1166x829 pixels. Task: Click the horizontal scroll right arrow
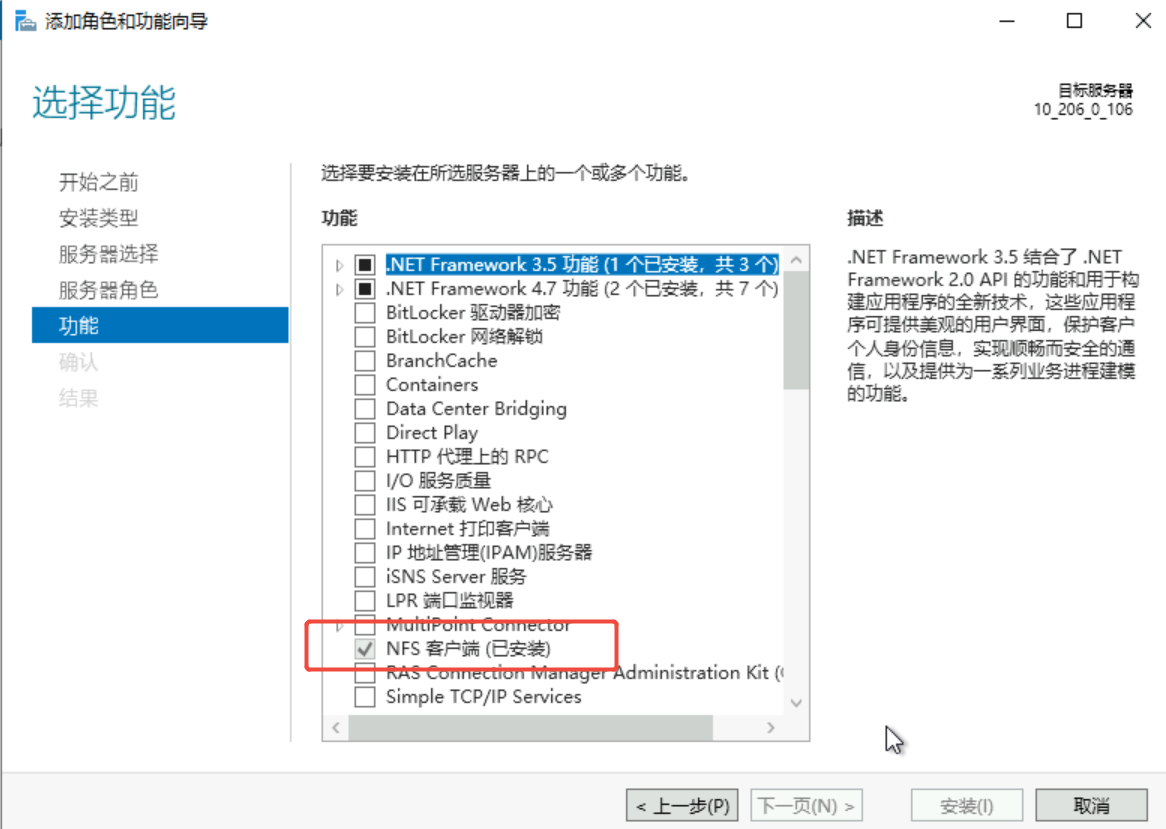coord(770,728)
